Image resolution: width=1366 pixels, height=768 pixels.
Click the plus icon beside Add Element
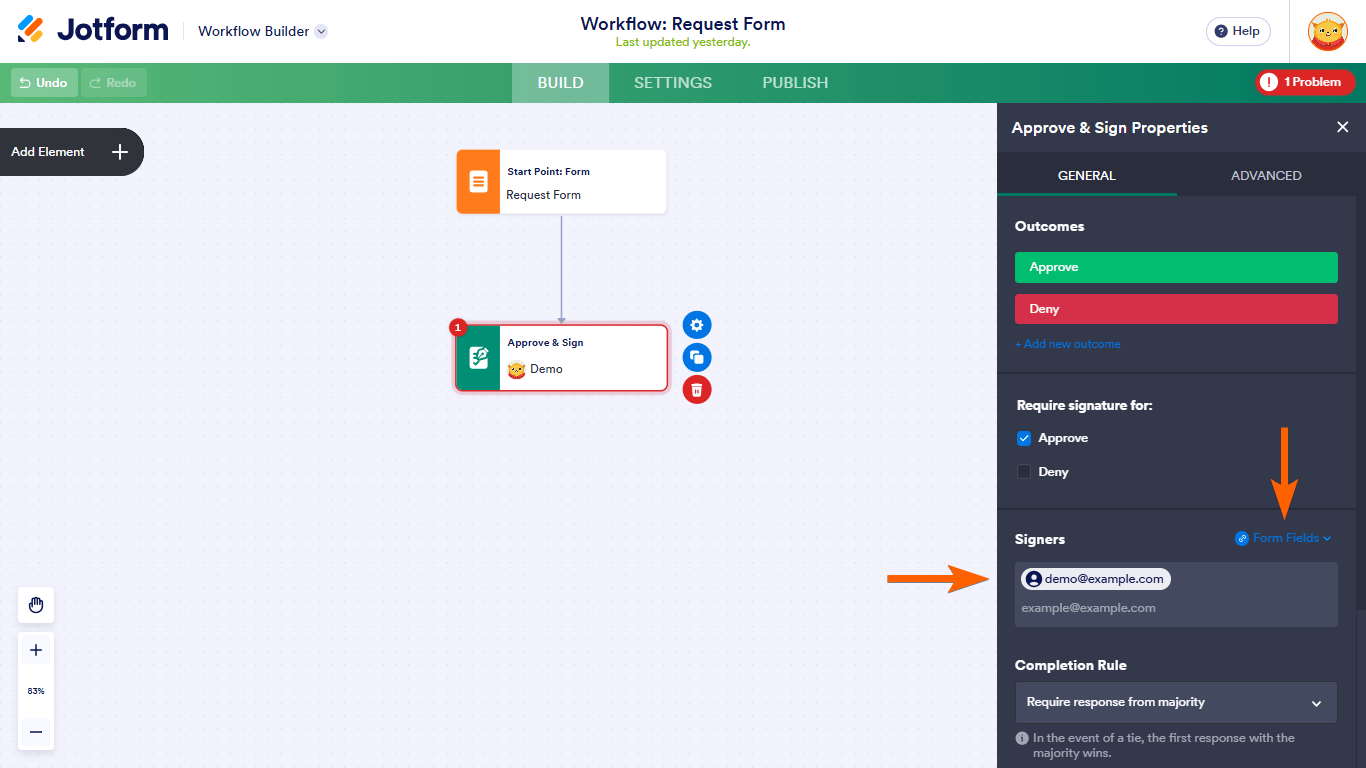(120, 152)
